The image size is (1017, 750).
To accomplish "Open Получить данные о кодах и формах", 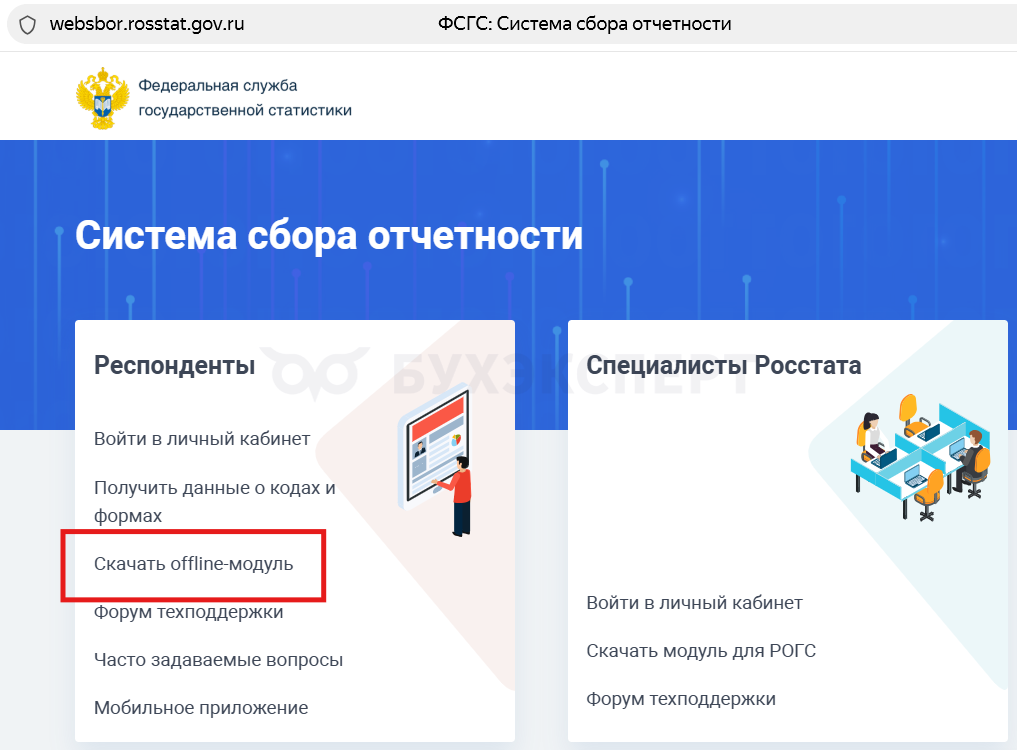I will point(215,502).
